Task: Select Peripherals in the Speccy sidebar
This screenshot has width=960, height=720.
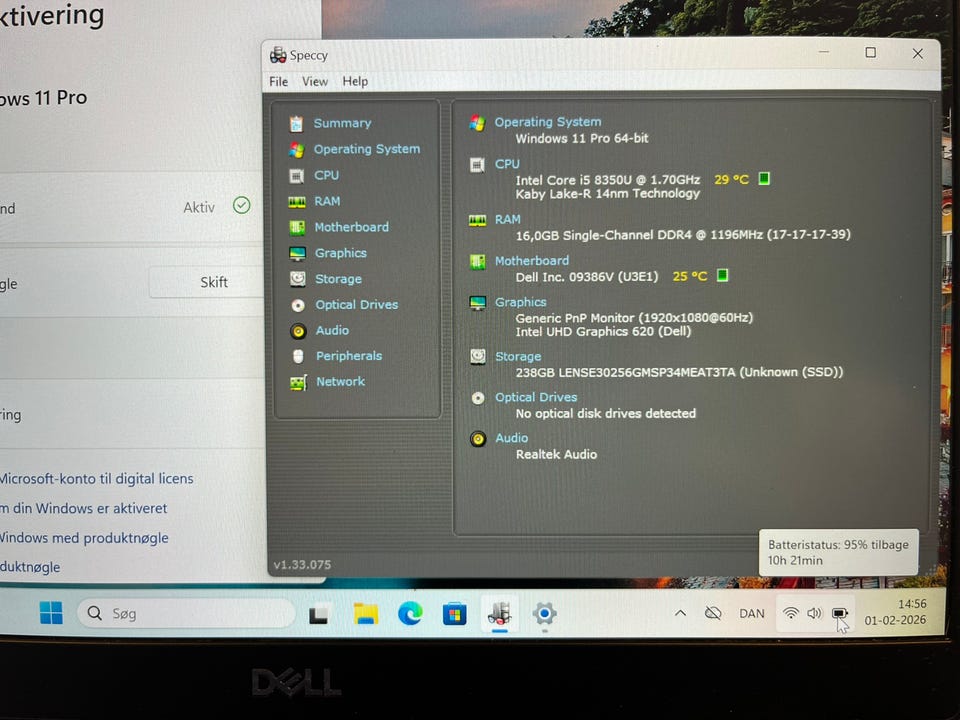Action: pyautogui.click(x=348, y=356)
